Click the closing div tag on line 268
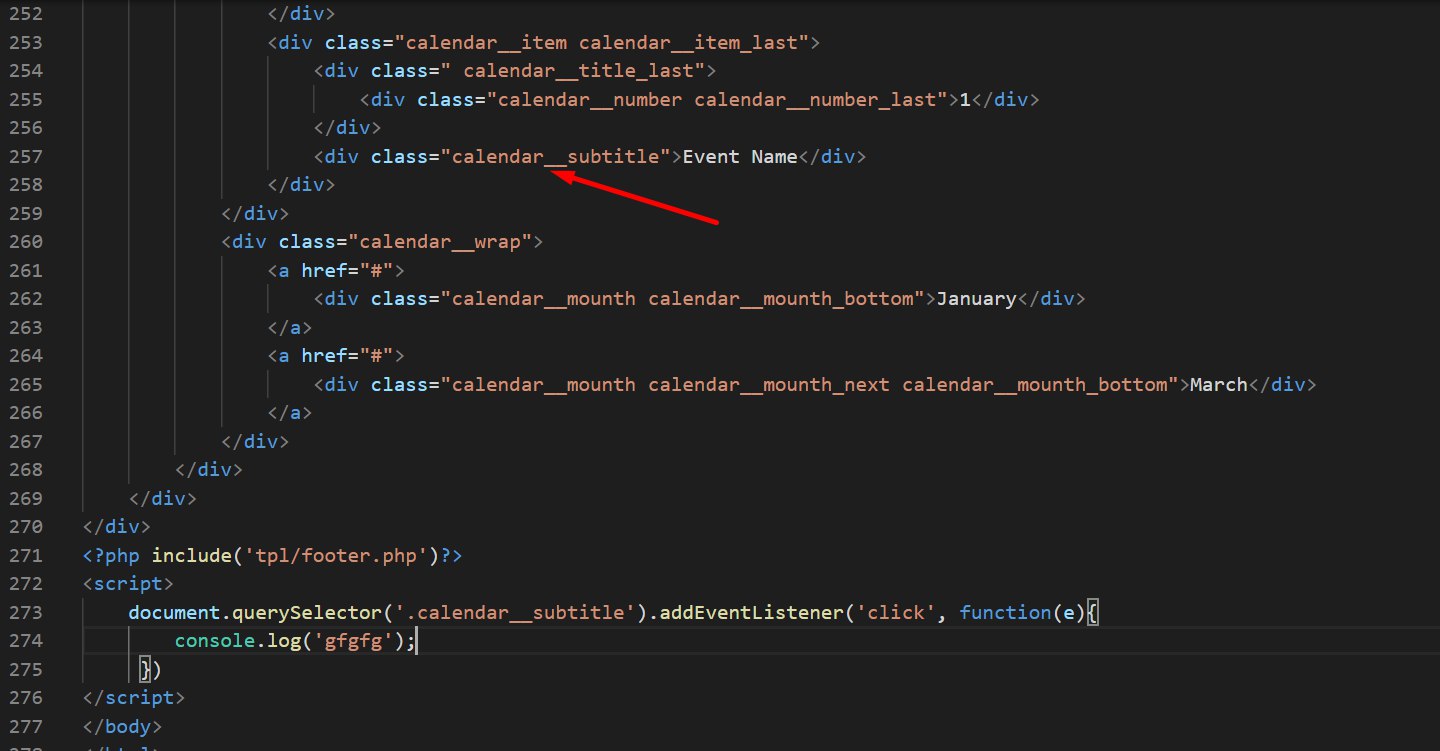Screen dimensions: 1440x751 pyautogui.click(x=209, y=469)
